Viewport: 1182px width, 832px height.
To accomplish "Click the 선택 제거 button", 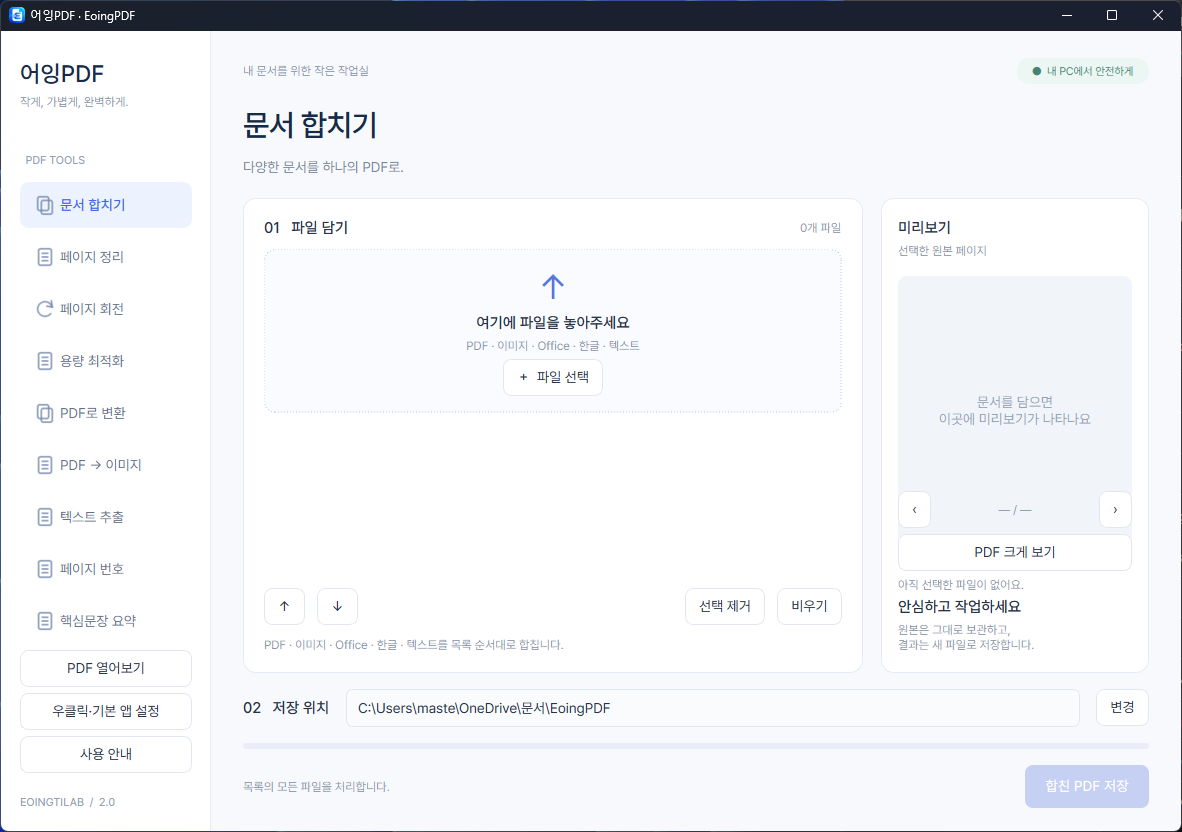I will [x=724, y=607].
